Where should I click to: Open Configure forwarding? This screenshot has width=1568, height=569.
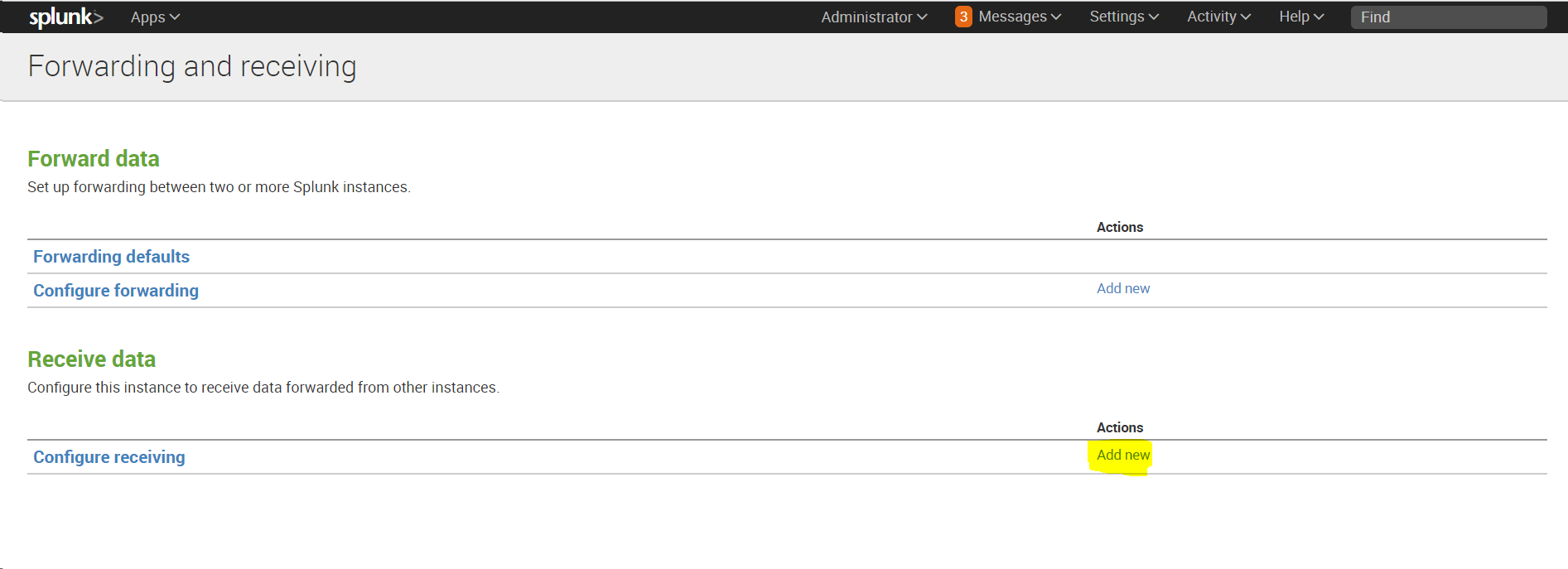(x=115, y=291)
